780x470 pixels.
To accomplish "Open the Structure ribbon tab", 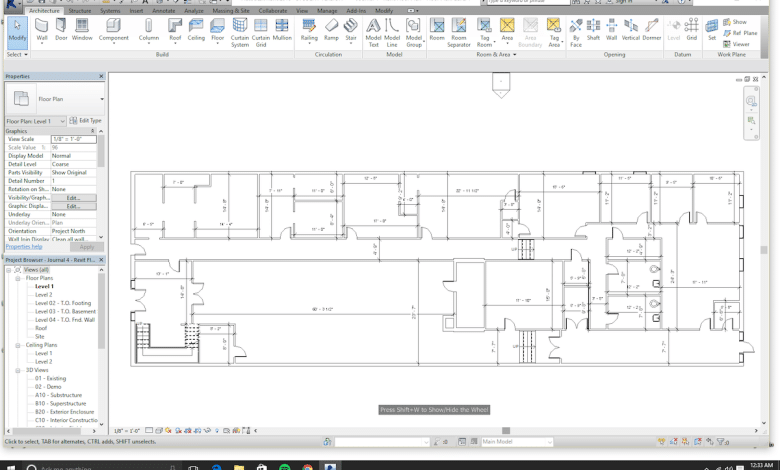I will [80, 10].
